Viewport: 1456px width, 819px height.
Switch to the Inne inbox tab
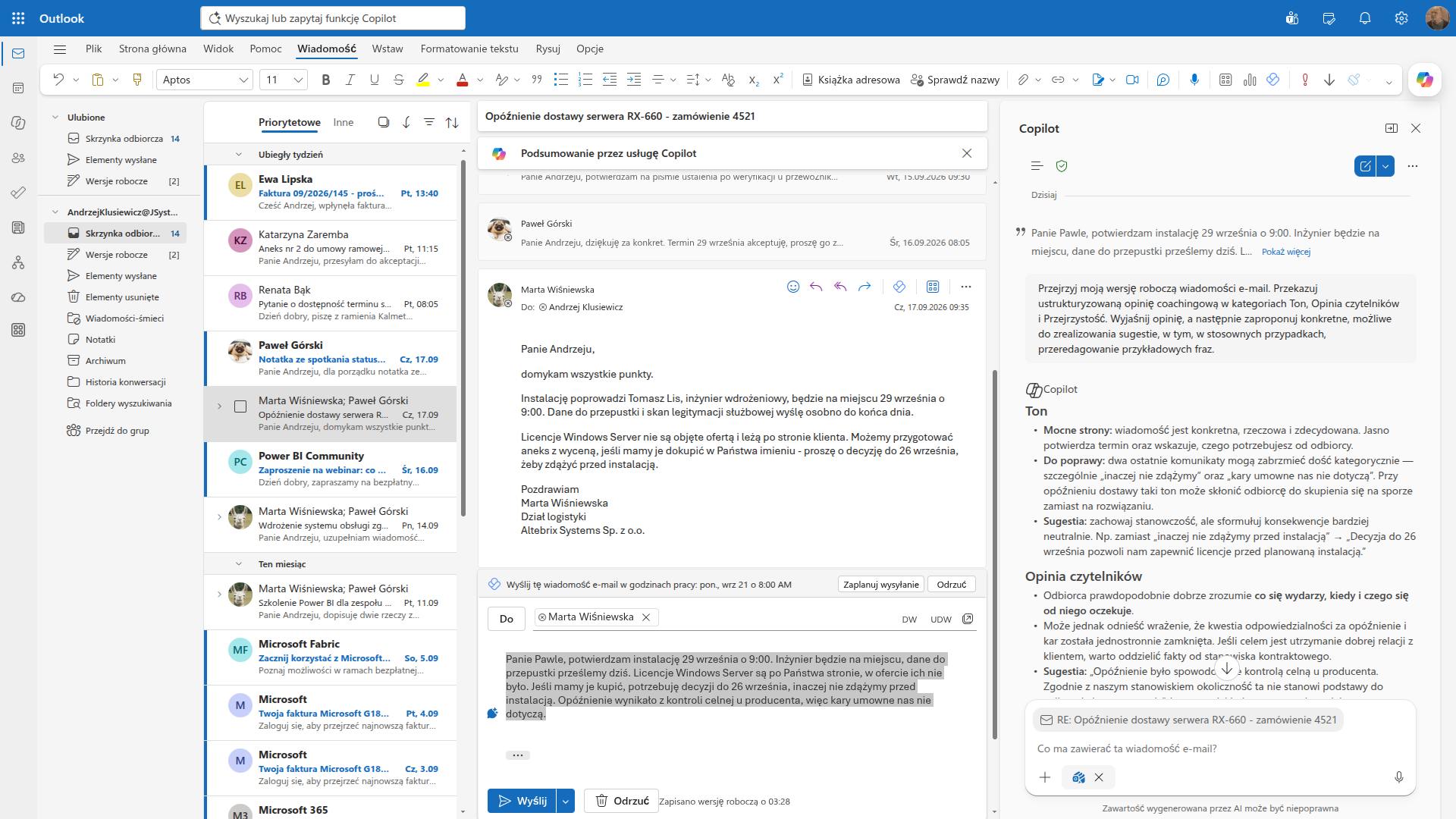click(344, 122)
